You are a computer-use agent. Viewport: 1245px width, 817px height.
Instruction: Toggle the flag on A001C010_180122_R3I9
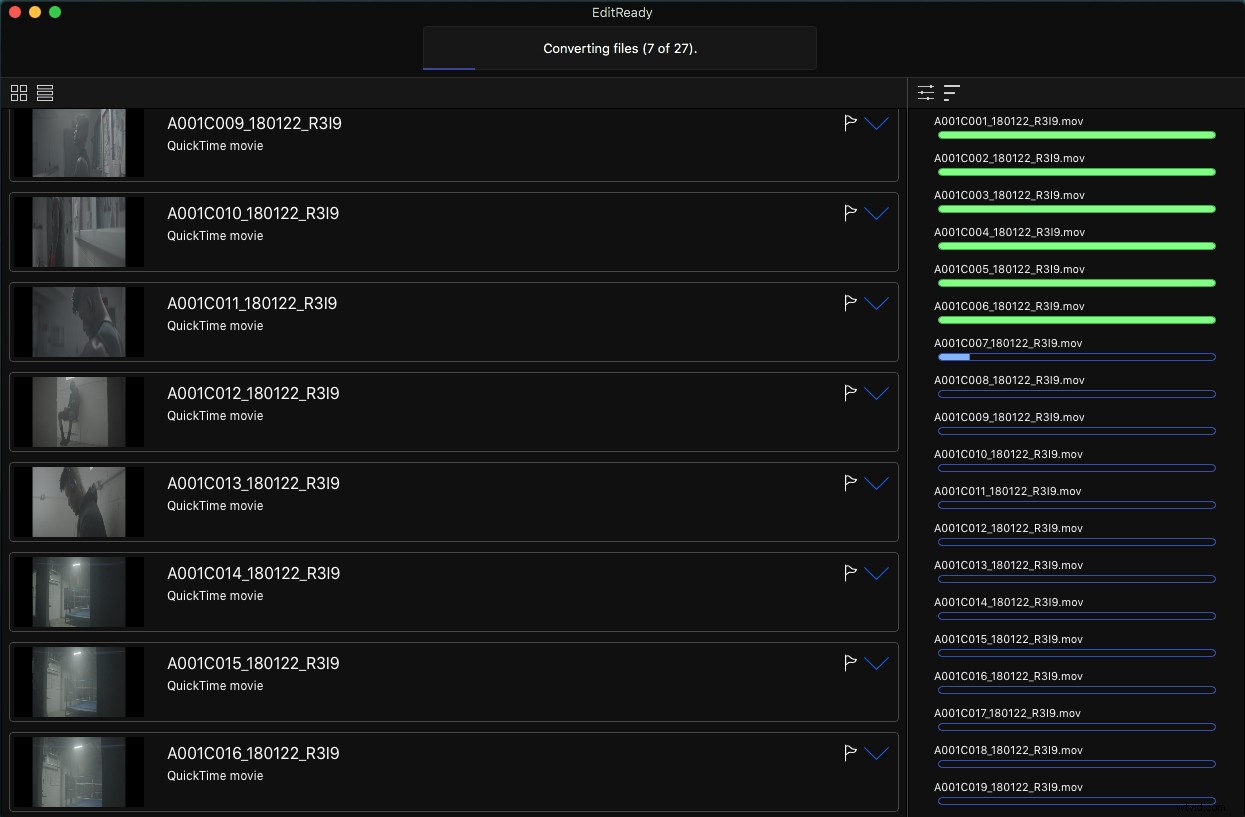(850, 212)
